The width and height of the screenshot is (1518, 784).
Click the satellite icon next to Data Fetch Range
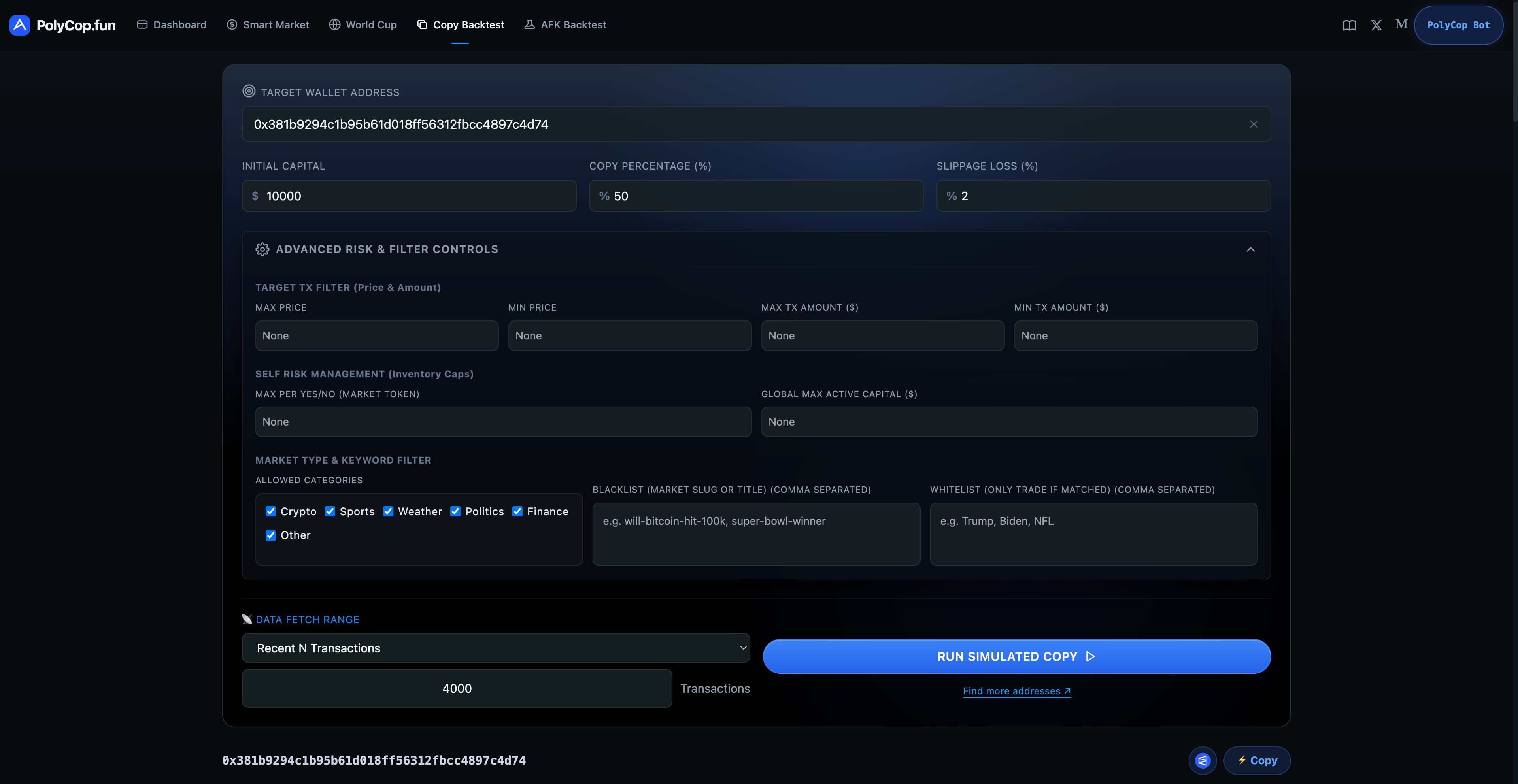tap(247, 619)
